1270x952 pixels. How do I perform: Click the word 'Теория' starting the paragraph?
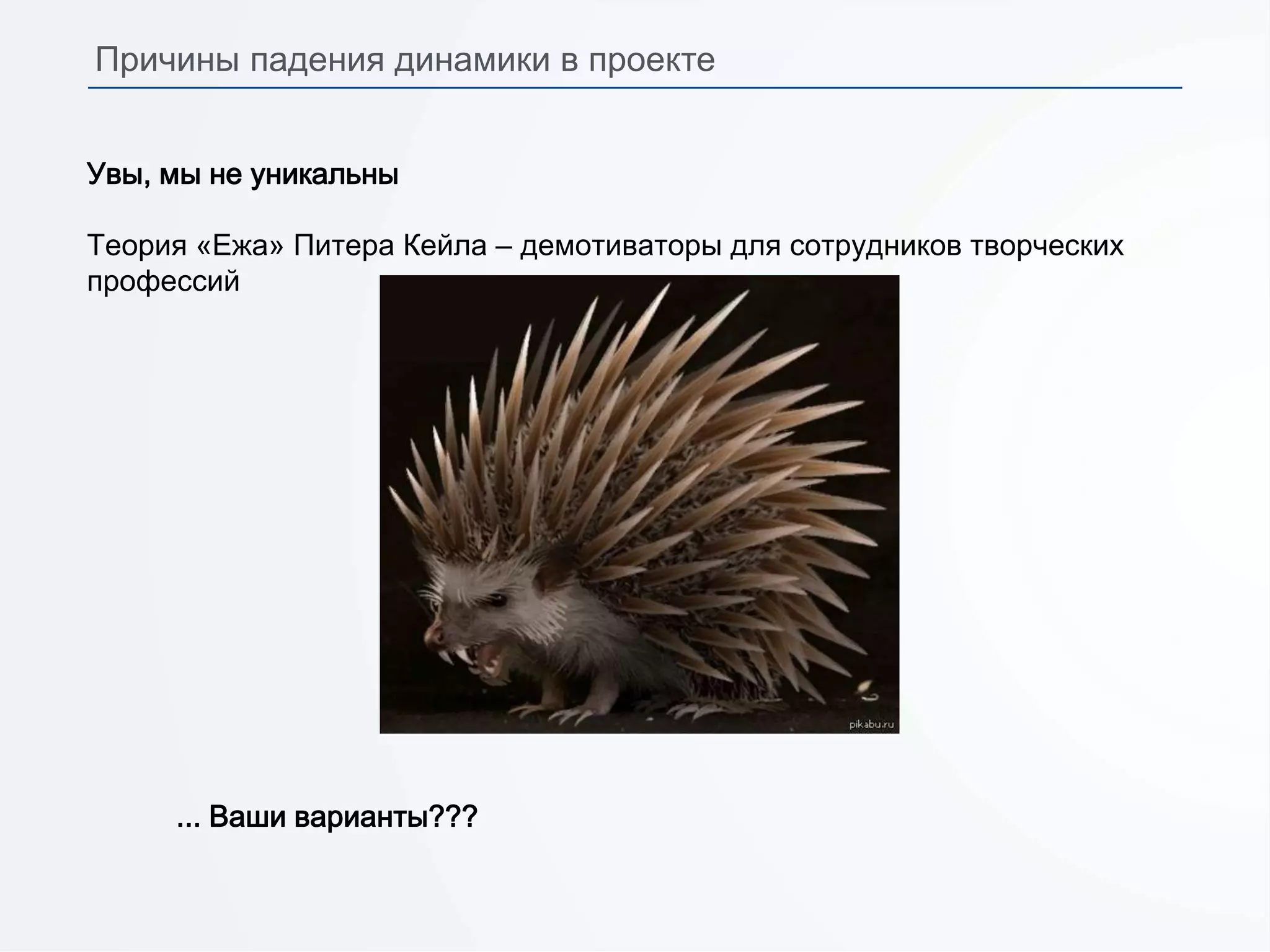(x=136, y=245)
